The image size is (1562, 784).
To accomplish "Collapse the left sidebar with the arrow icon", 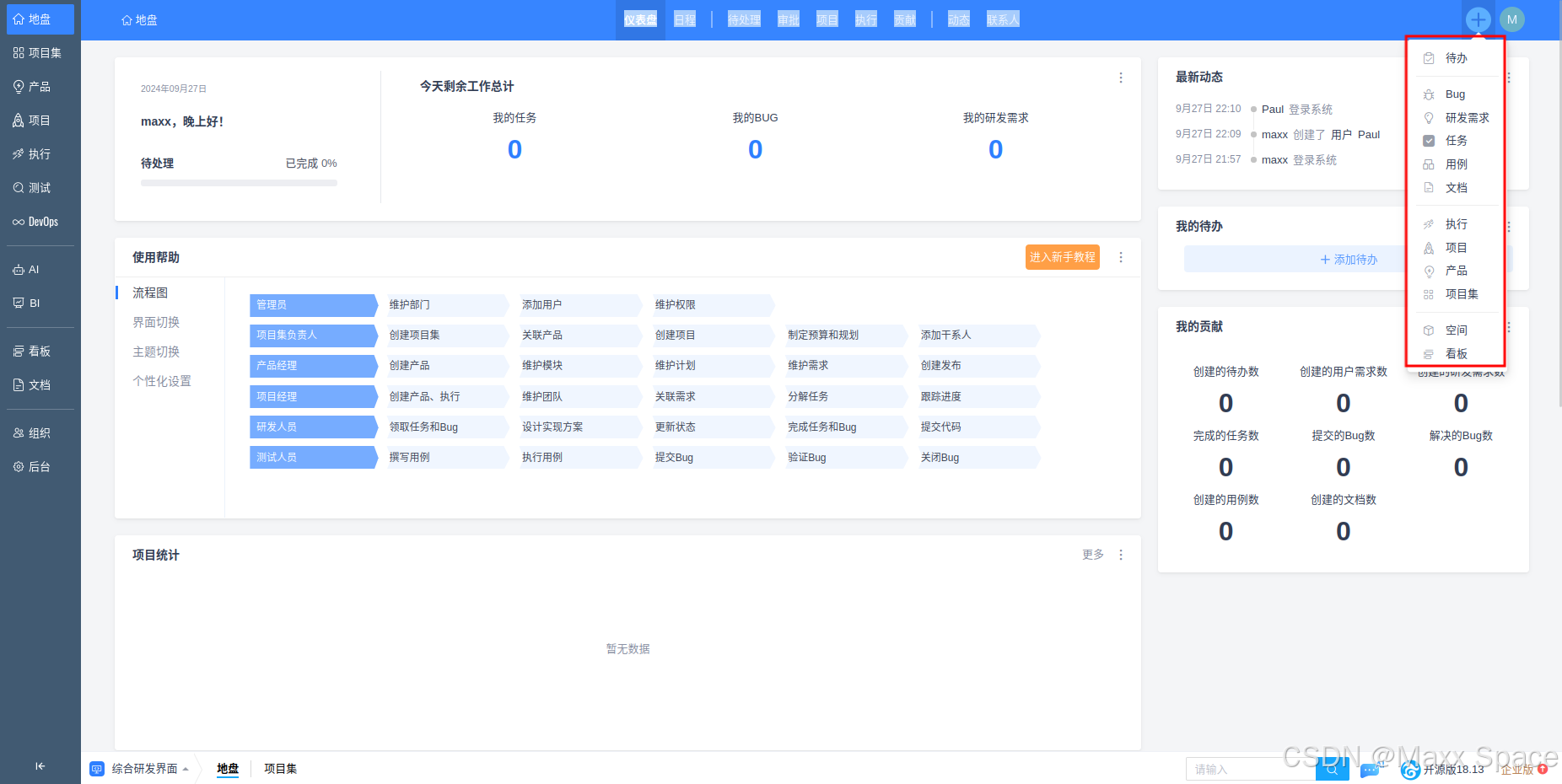I will coord(40,766).
